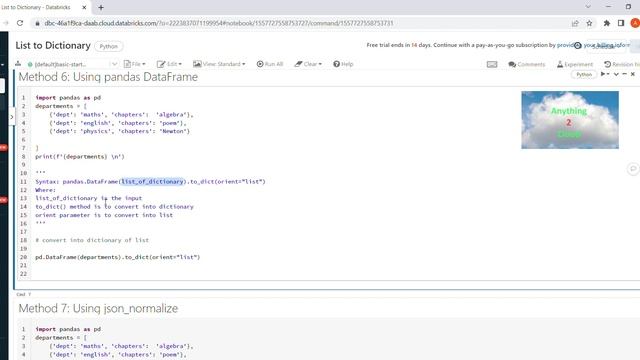Toggle browser side panel icon
640x360 pixels.
pos(621,23)
